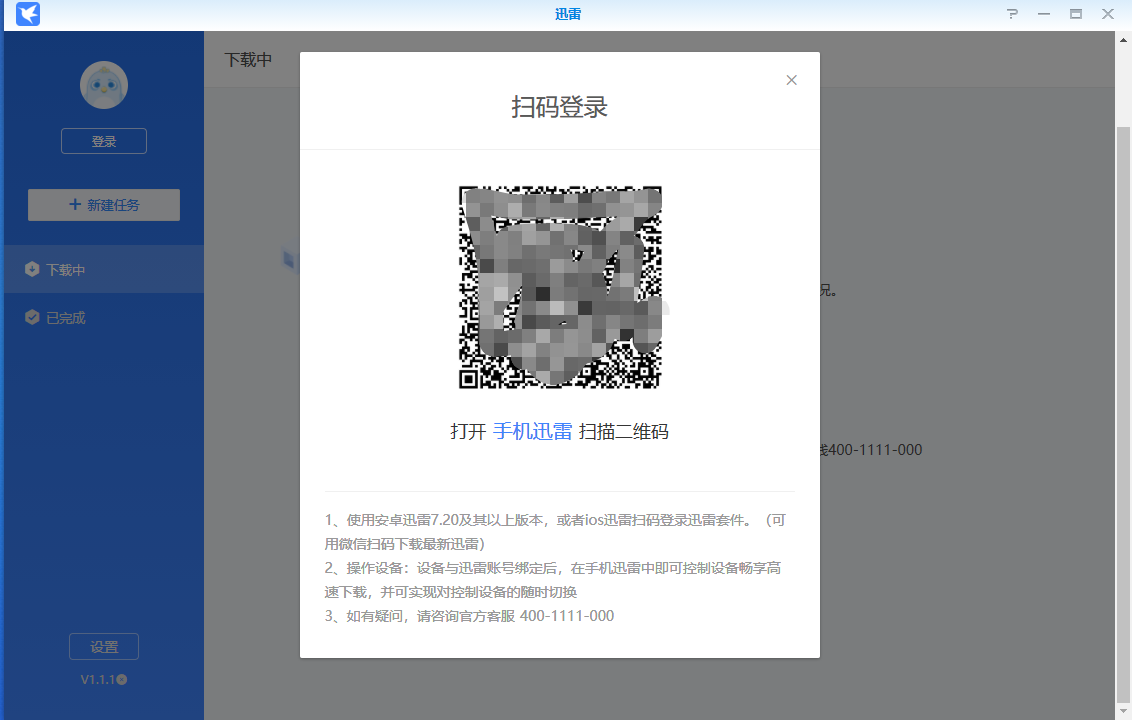Image resolution: width=1132 pixels, height=720 pixels.
Task: Open settings using the 设置 button
Action: click(x=103, y=646)
